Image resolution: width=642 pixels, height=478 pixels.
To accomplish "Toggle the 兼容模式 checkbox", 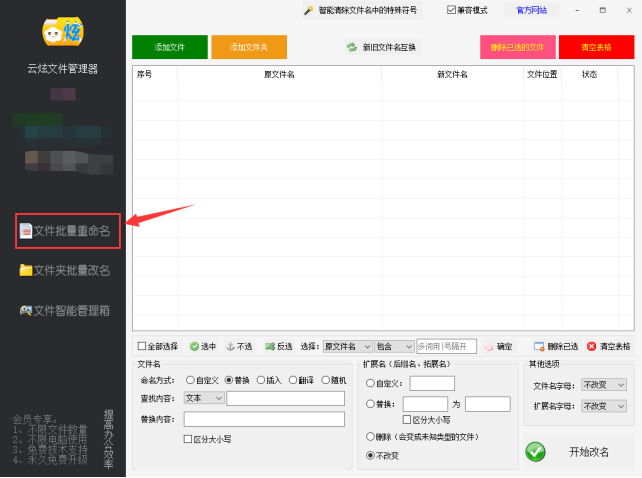I will pyautogui.click(x=451, y=10).
